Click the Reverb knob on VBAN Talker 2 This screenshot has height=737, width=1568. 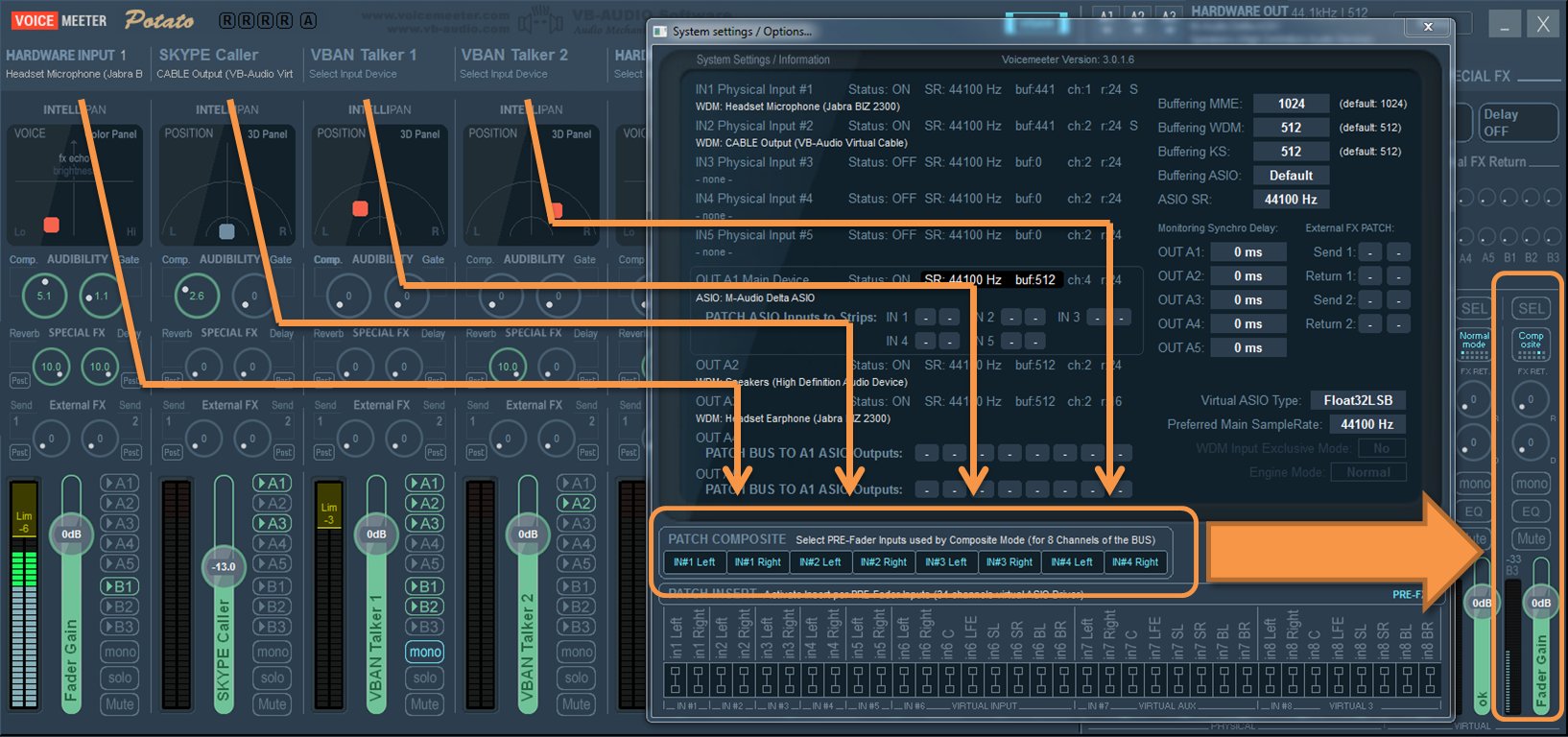(507, 366)
